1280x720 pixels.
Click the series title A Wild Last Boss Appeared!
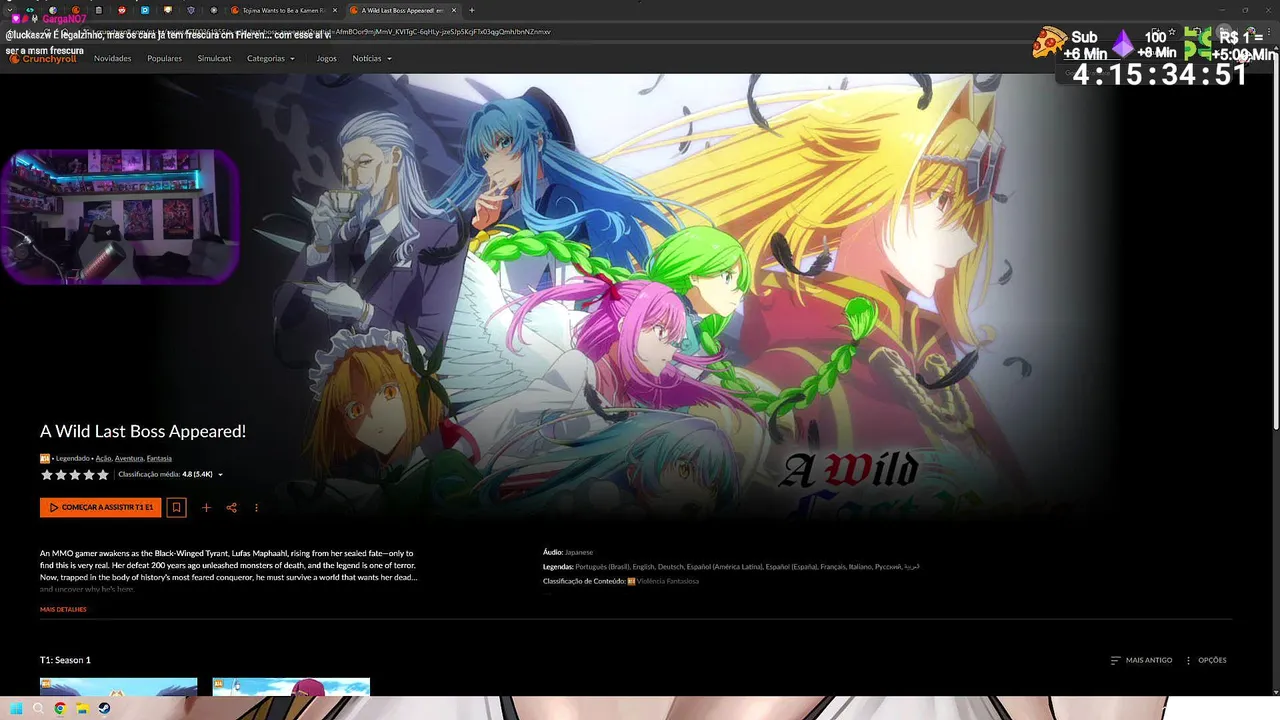click(143, 431)
